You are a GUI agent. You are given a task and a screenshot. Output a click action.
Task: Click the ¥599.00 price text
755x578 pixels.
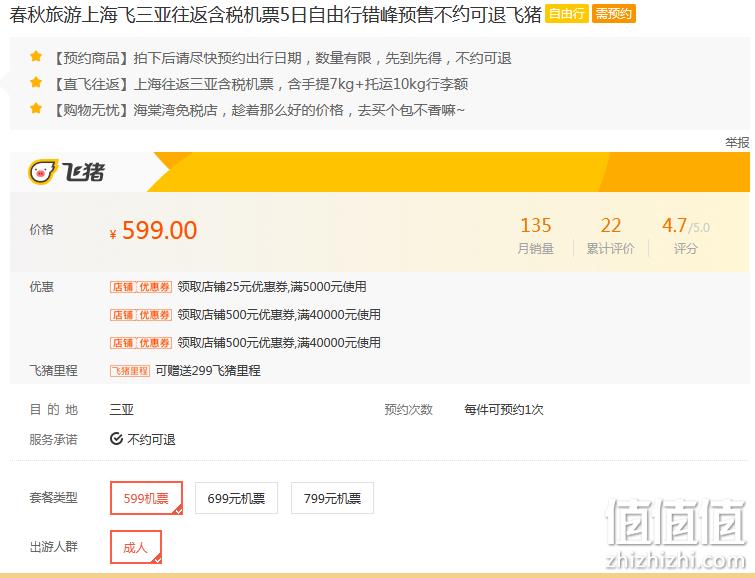point(153,230)
